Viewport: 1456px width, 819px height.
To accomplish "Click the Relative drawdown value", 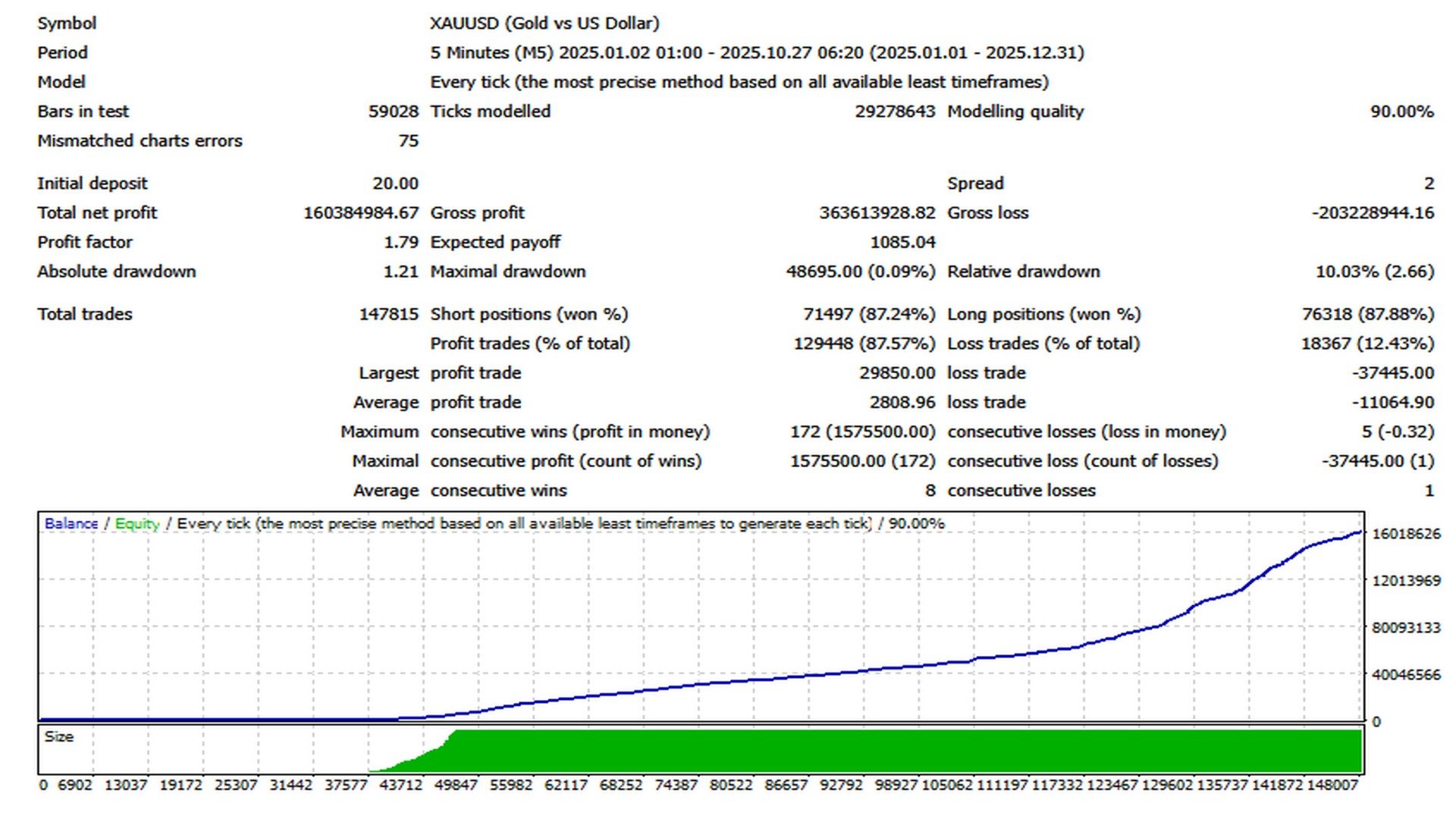I will click(x=1374, y=271).
